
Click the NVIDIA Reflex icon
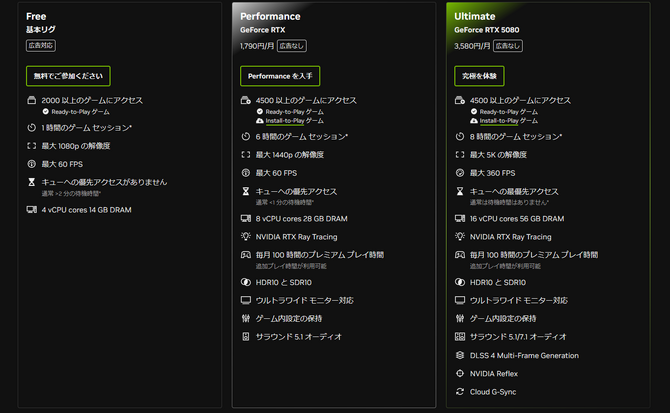click(x=460, y=373)
